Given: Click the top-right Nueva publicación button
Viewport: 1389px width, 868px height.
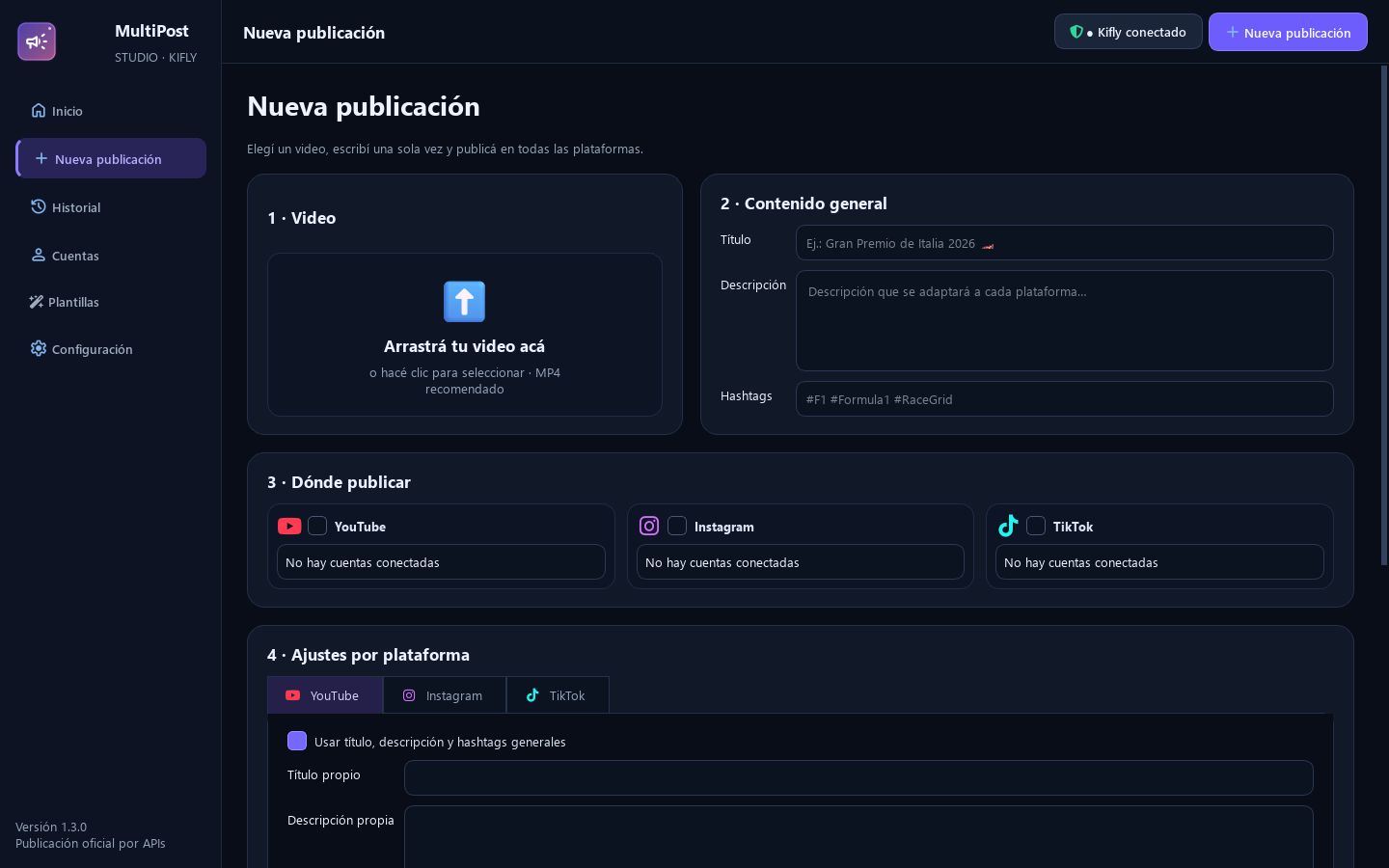Looking at the screenshot, I should click(1288, 32).
